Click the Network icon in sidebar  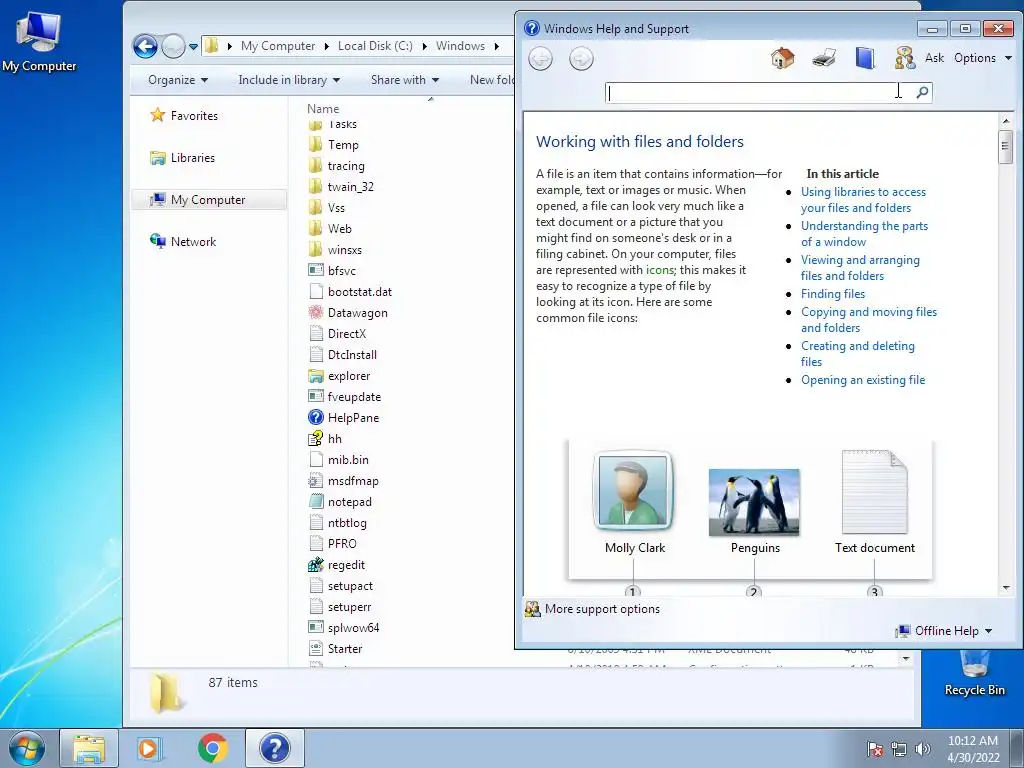coord(157,241)
